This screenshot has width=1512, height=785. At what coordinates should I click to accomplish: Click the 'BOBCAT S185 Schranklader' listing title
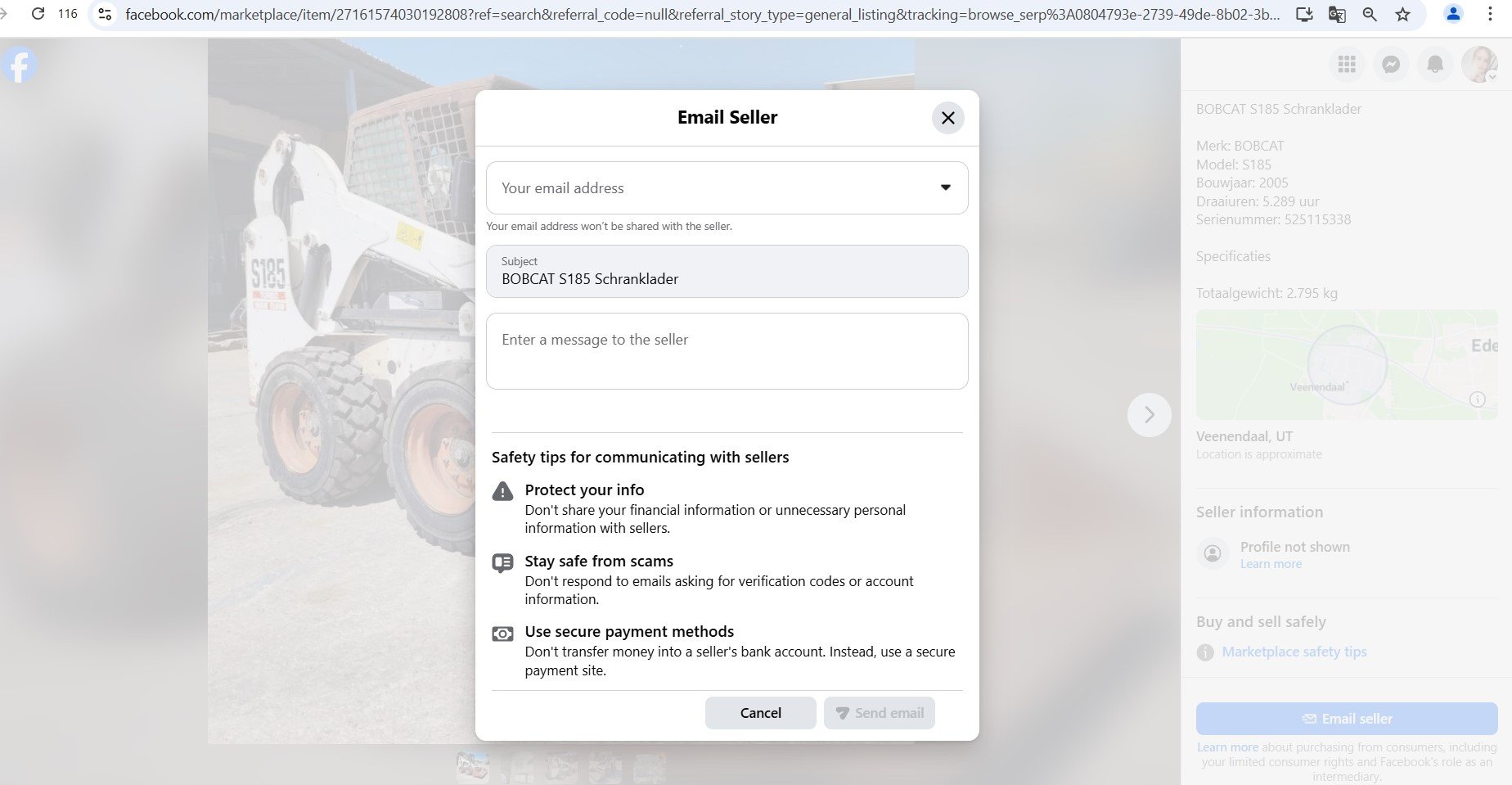[1279, 109]
